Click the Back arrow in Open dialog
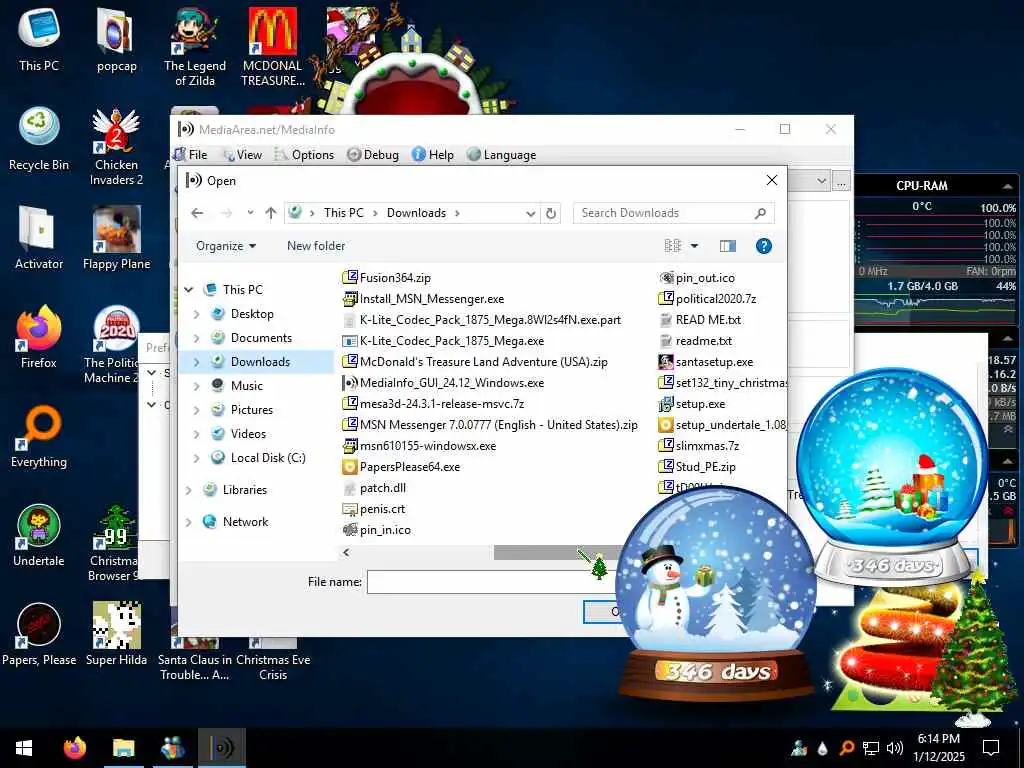 point(197,213)
